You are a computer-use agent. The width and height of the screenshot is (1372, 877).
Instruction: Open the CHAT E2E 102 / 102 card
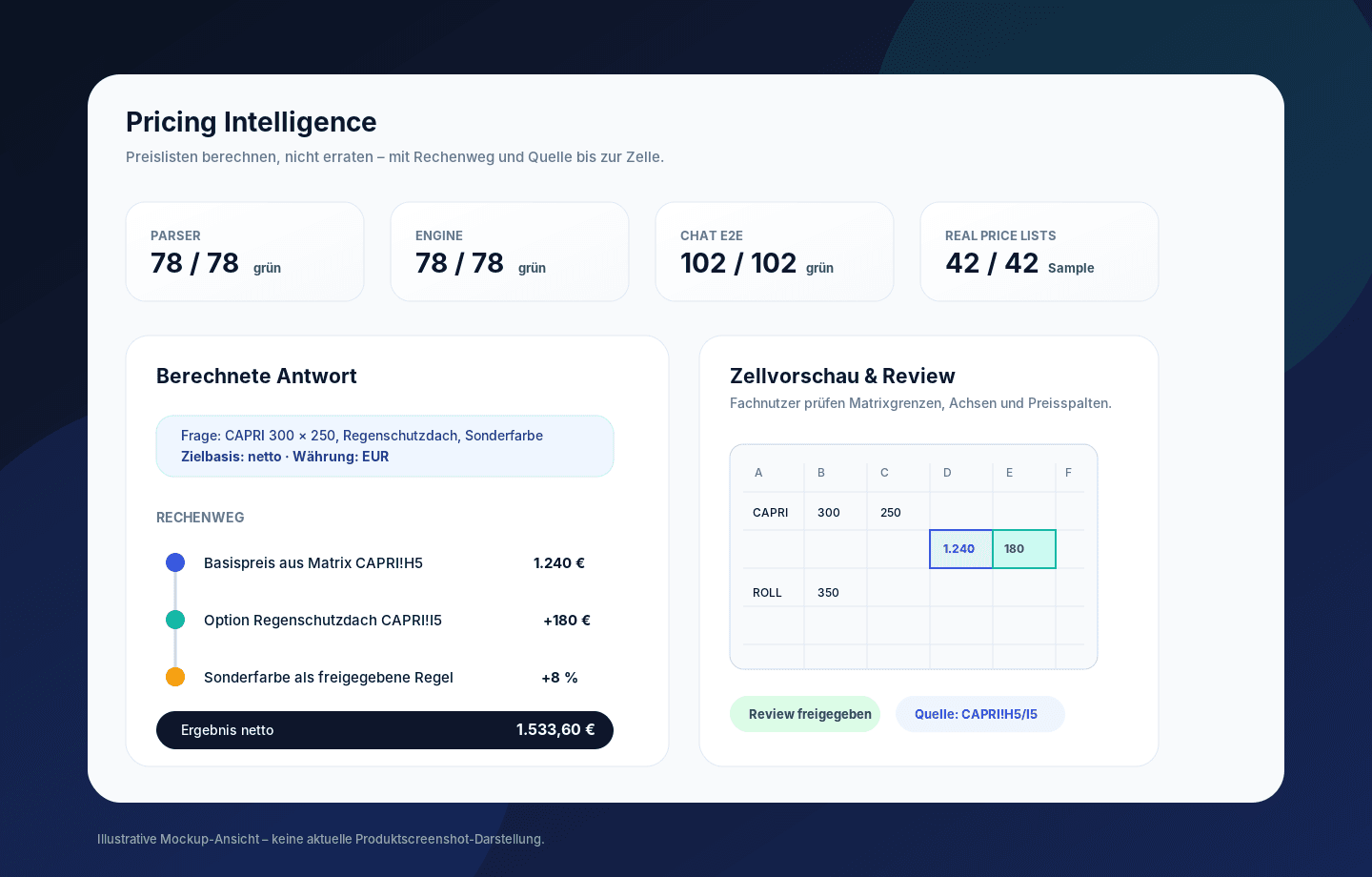775,252
